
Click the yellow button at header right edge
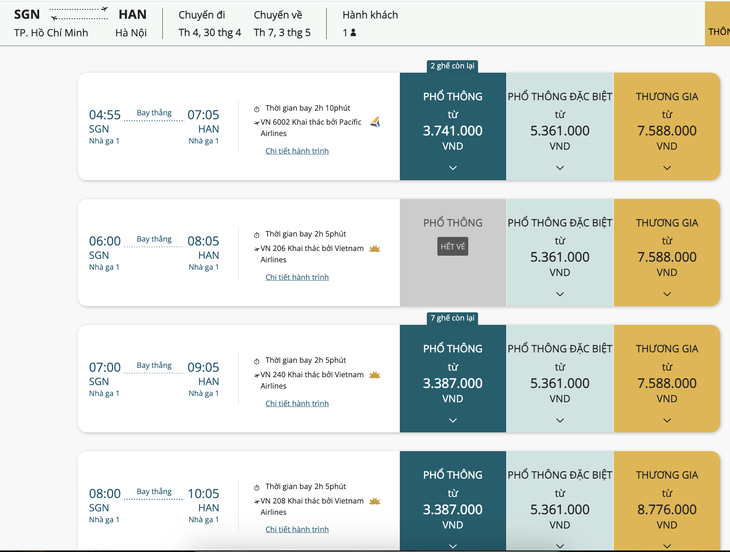pyautogui.click(x=717, y=23)
